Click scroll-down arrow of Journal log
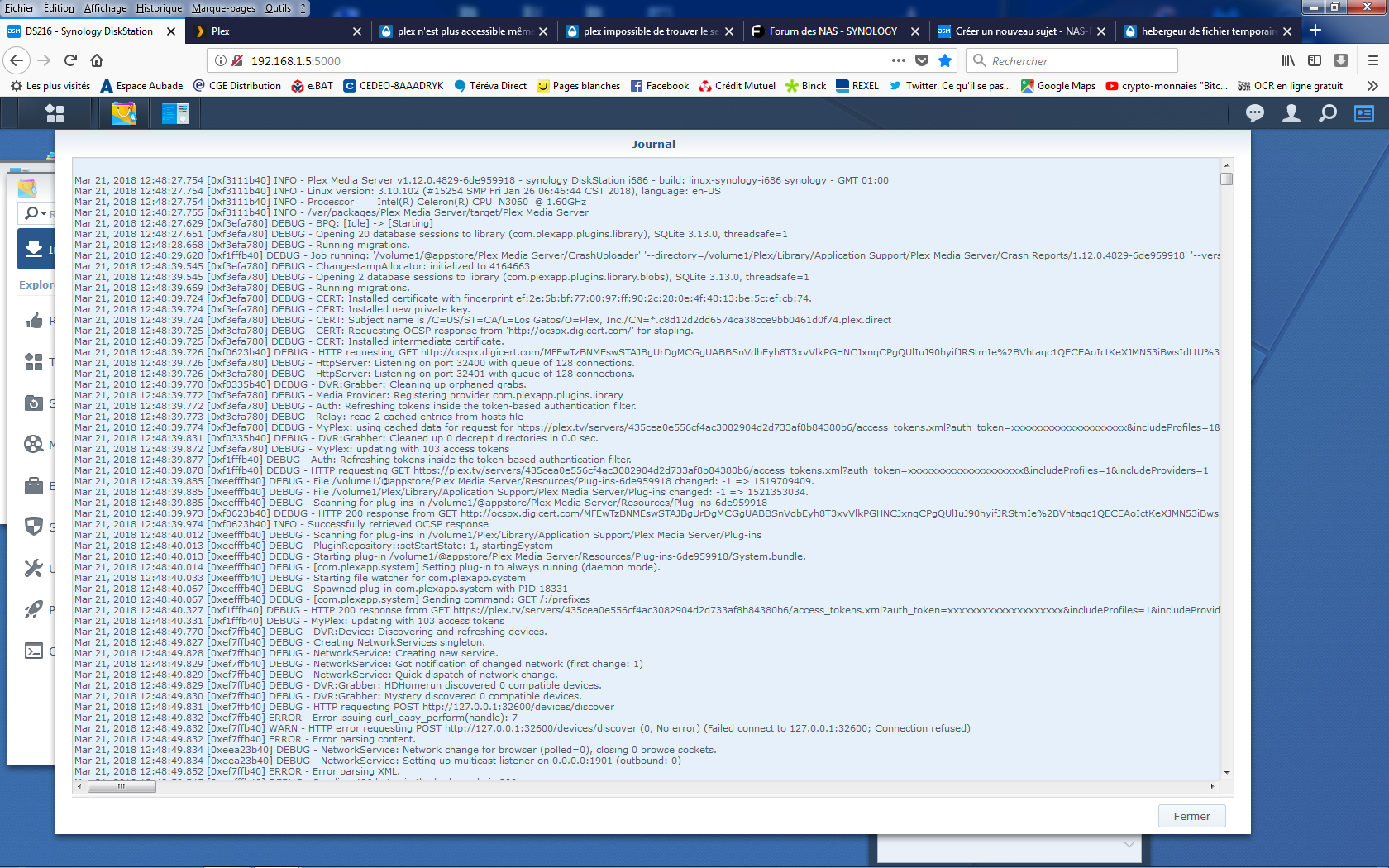Image resolution: width=1389 pixels, height=868 pixels. pyautogui.click(x=1227, y=772)
